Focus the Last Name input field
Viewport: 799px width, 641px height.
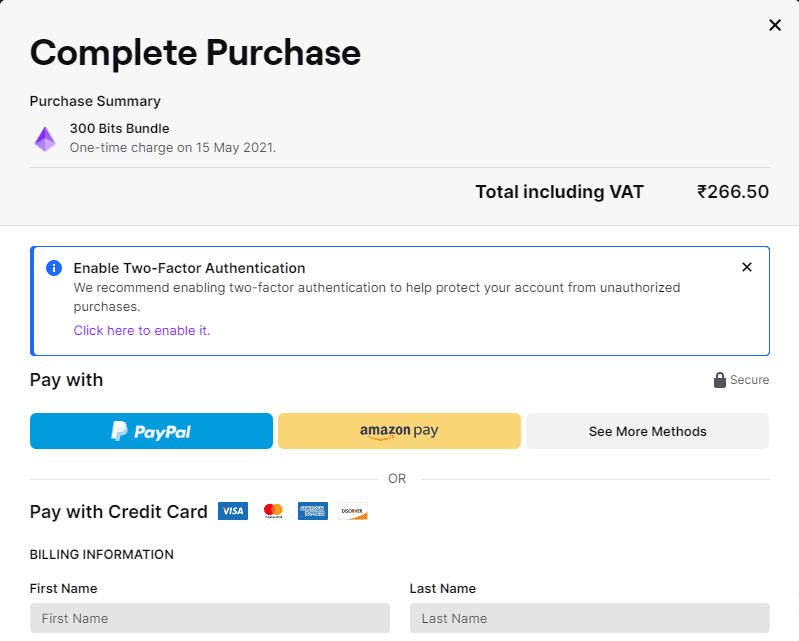click(589, 618)
